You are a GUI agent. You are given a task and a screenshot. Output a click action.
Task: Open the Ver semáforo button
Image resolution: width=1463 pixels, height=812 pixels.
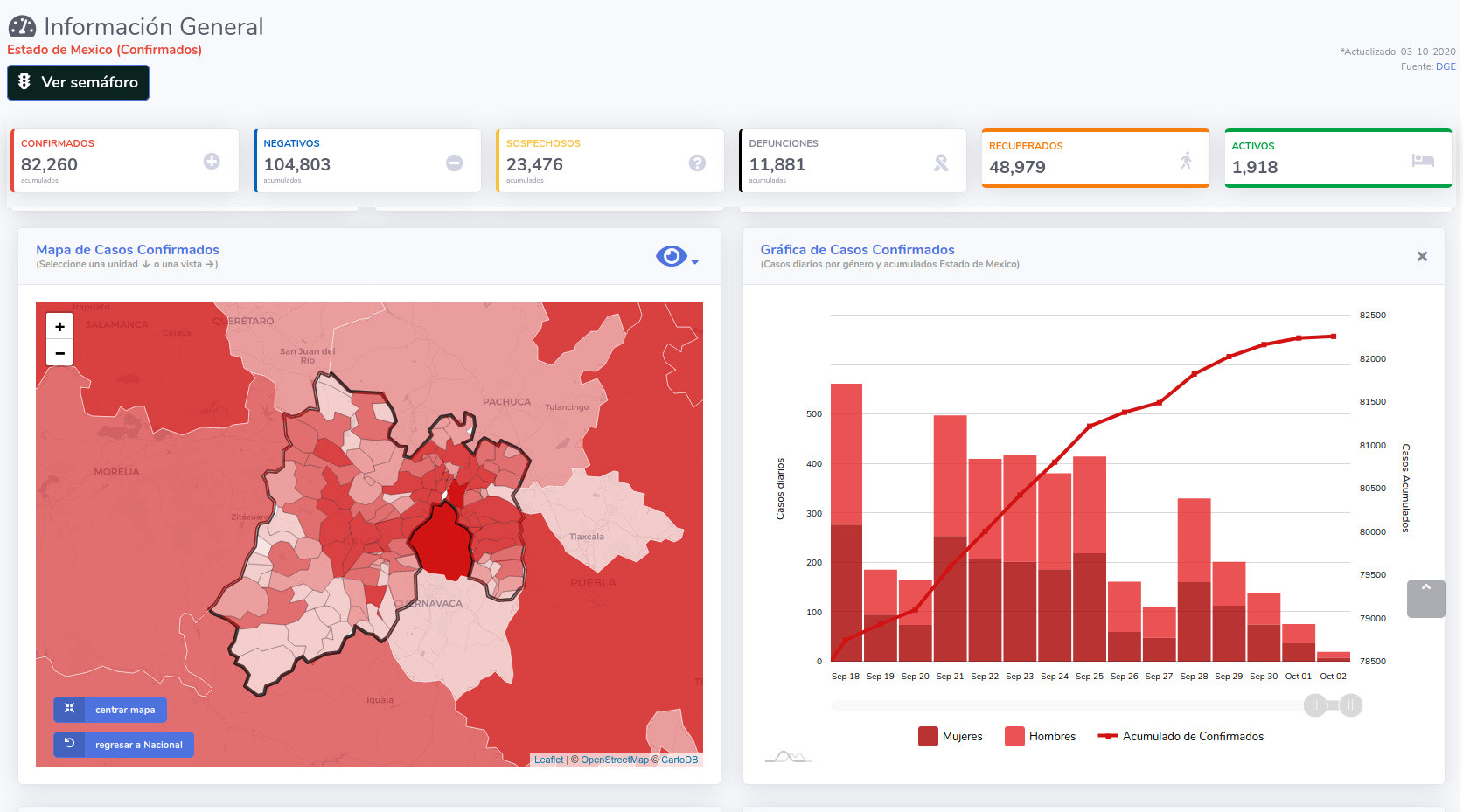[x=78, y=82]
